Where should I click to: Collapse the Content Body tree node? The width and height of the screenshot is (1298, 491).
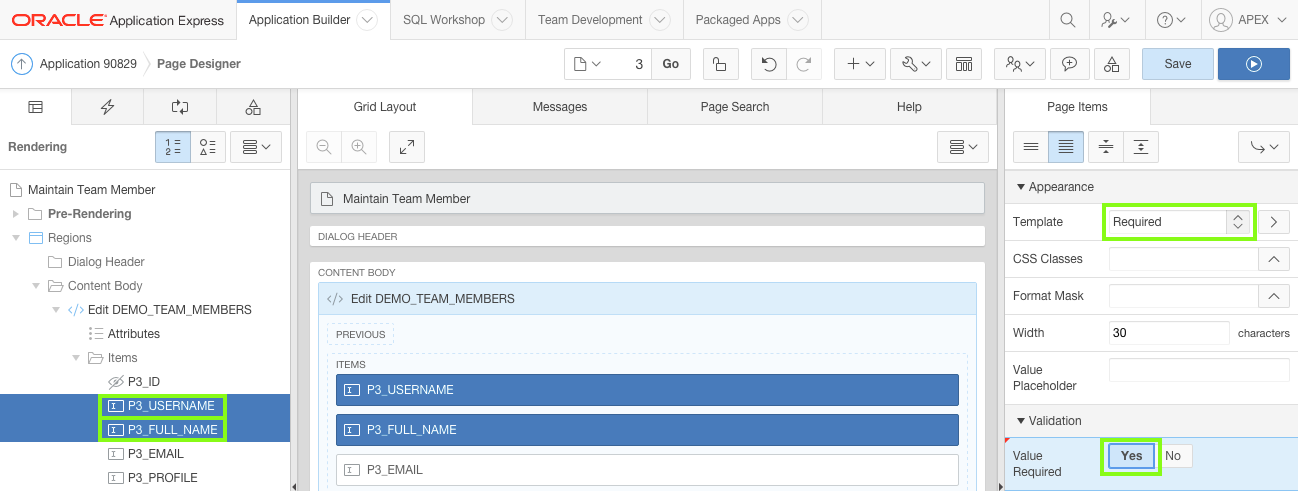point(35,286)
